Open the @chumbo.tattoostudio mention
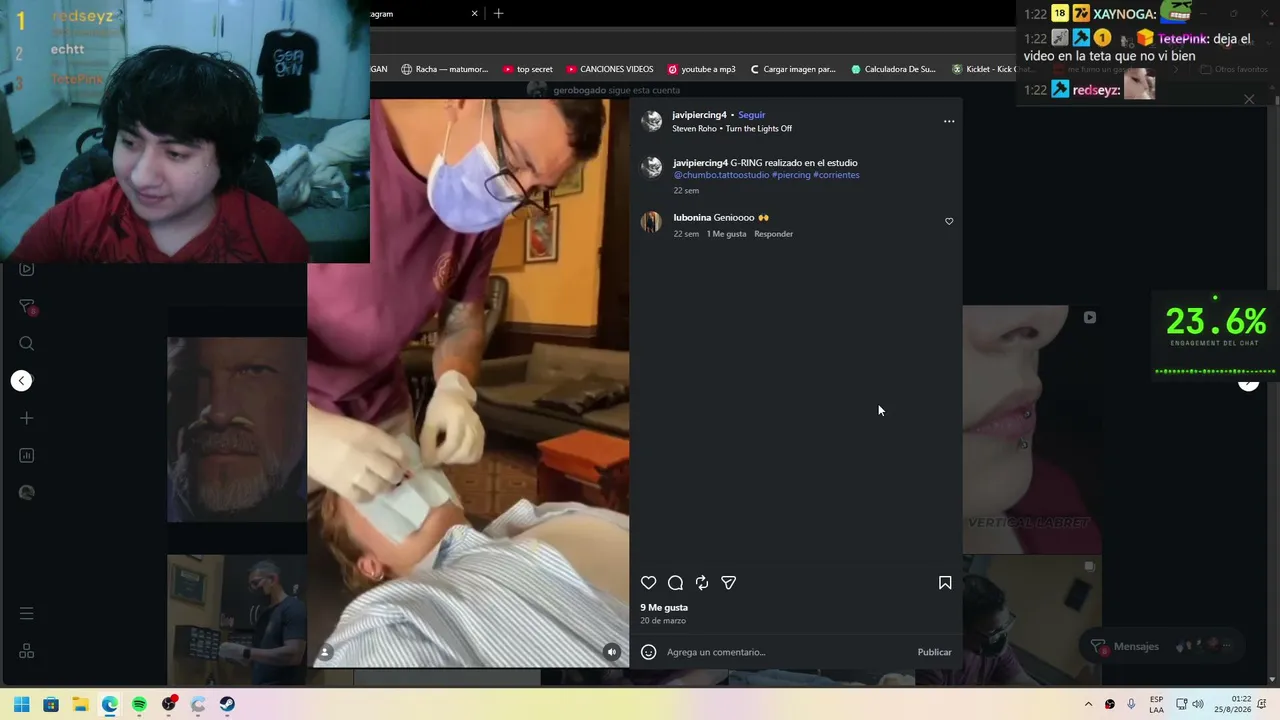The image size is (1280, 720). tap(721, 175)
